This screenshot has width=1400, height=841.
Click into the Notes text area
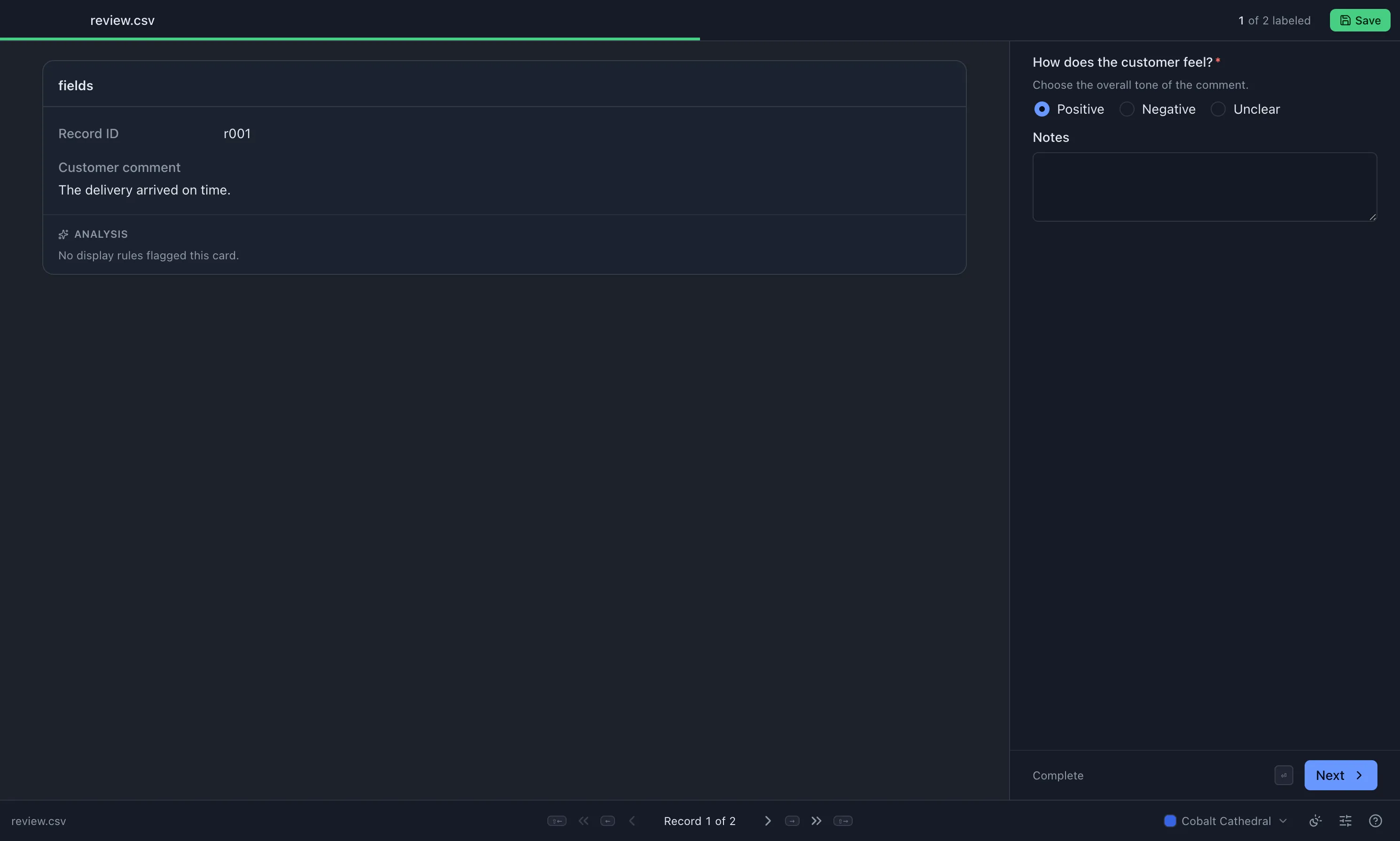point(1204,187)
